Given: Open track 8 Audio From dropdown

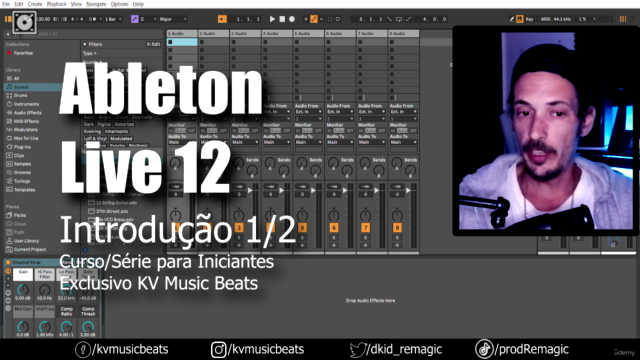Looking at the screenshot, I should point(403,111).
